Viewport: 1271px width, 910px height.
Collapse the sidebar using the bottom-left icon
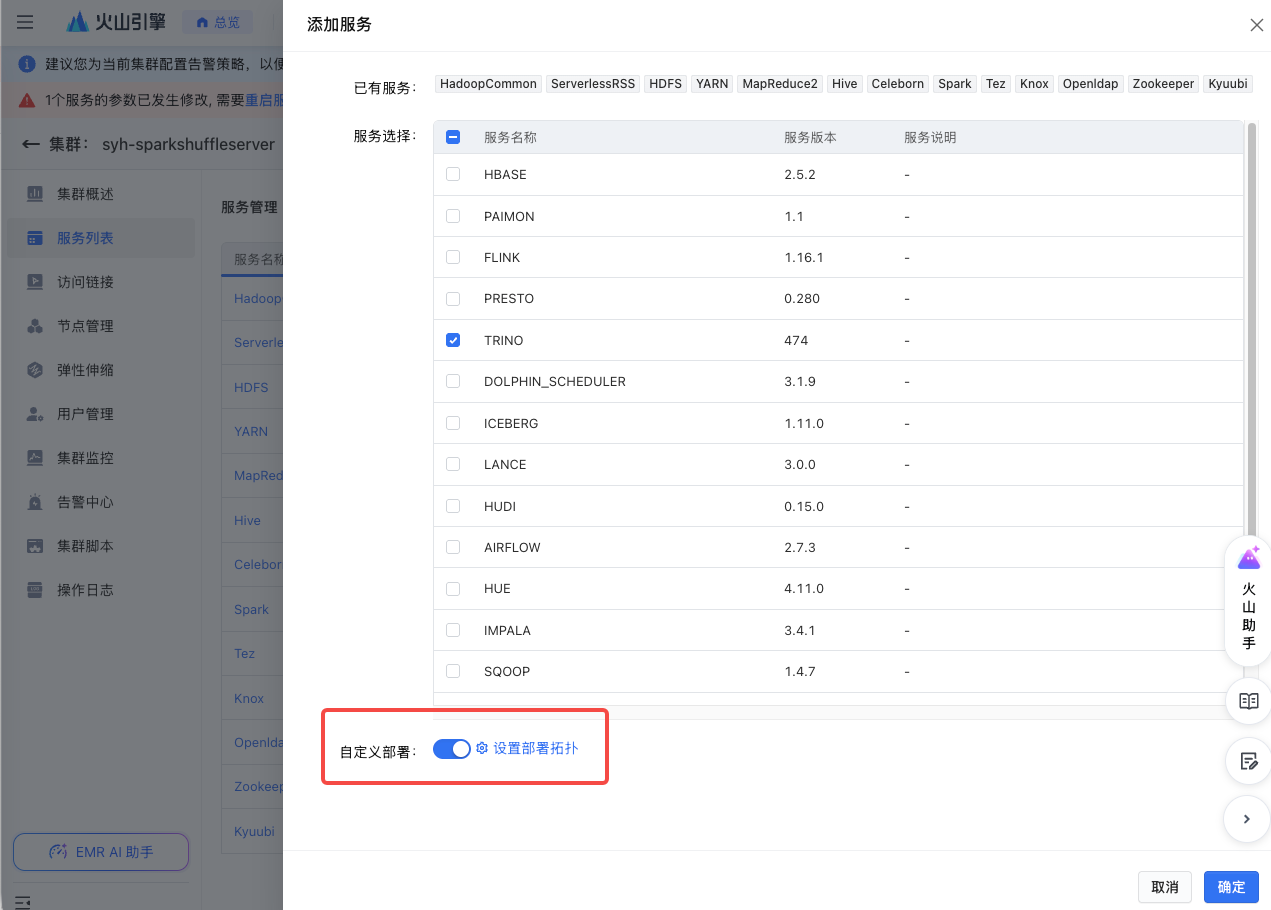pos(23,901)
